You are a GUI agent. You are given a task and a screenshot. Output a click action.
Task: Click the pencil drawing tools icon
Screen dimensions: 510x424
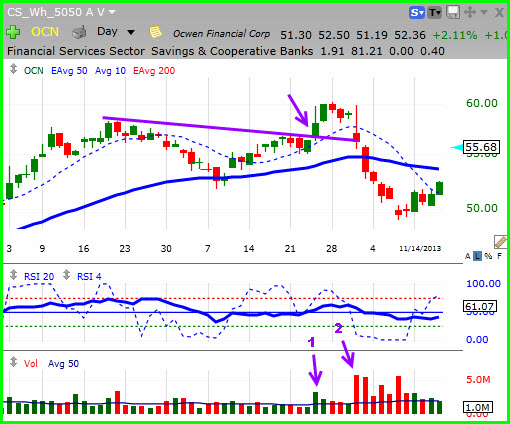point(501,242)
